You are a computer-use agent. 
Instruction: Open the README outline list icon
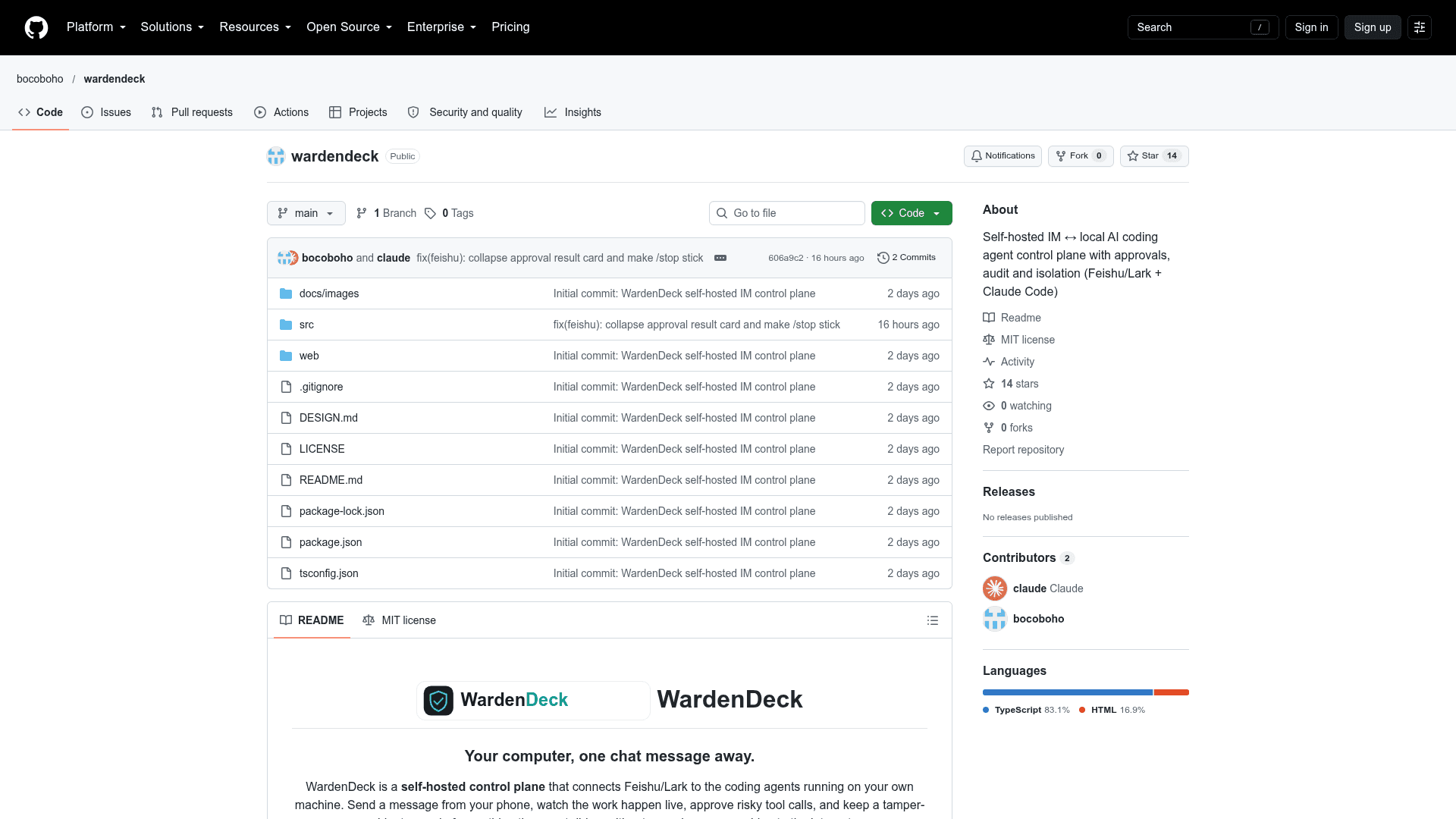[x=933, y=620]
